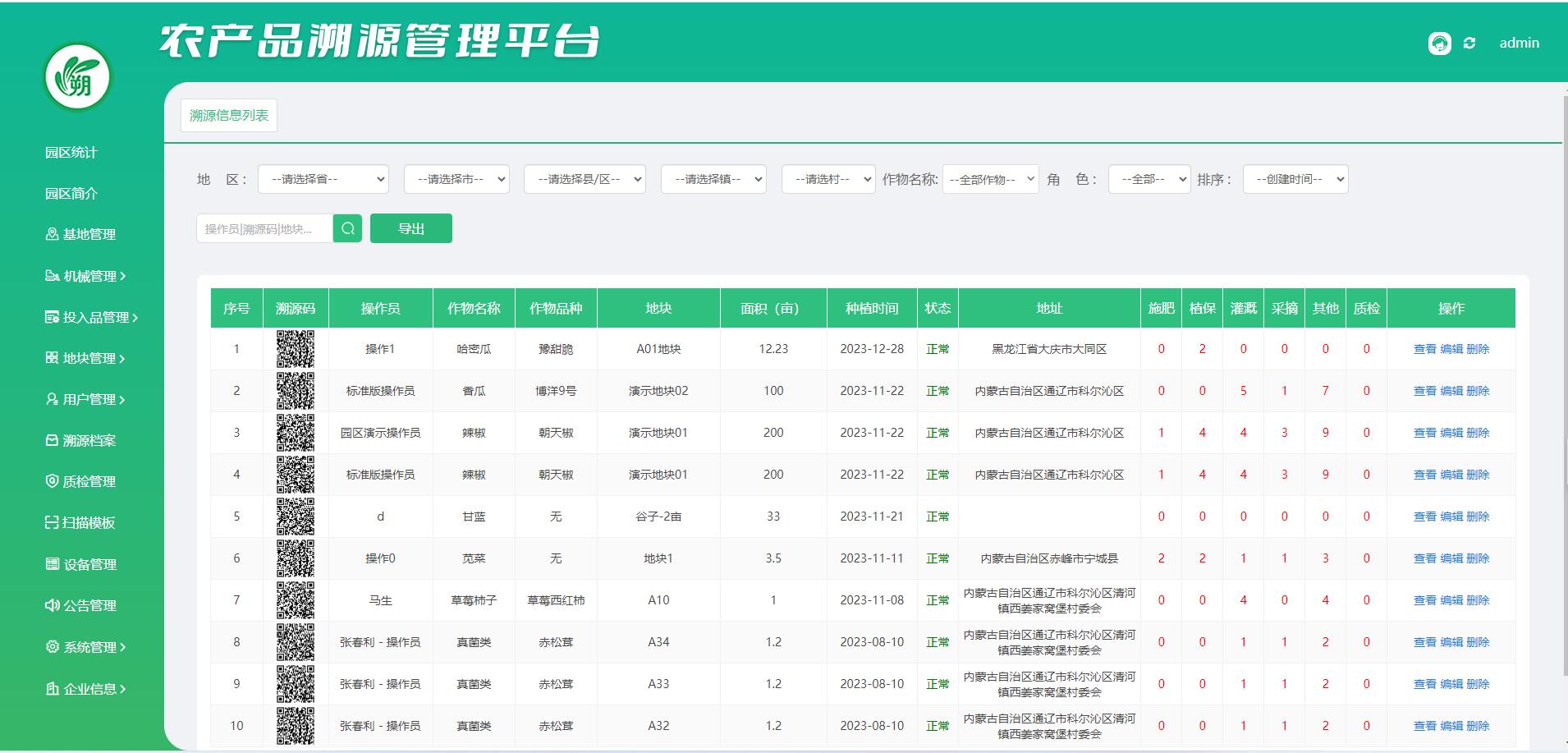Click the 马生 operator cell
Screen dimensions: 1568x753
380,600
